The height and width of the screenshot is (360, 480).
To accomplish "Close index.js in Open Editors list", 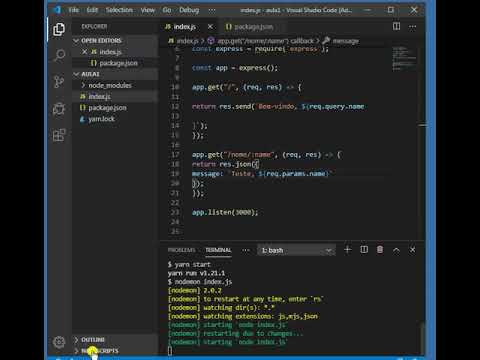I will pyautogui.click(x=84, y=52).
